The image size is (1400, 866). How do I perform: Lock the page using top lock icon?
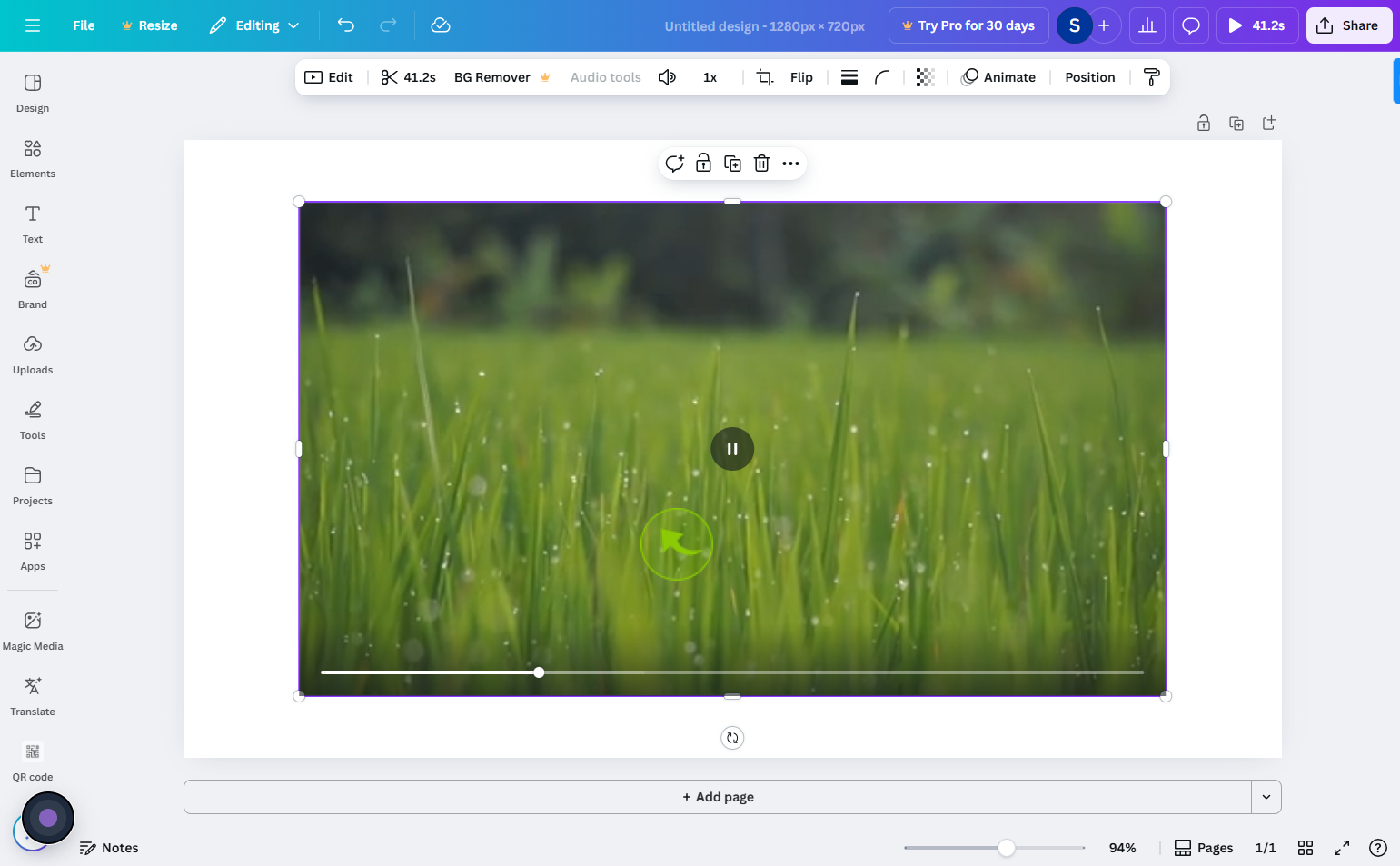point(1204,123)
